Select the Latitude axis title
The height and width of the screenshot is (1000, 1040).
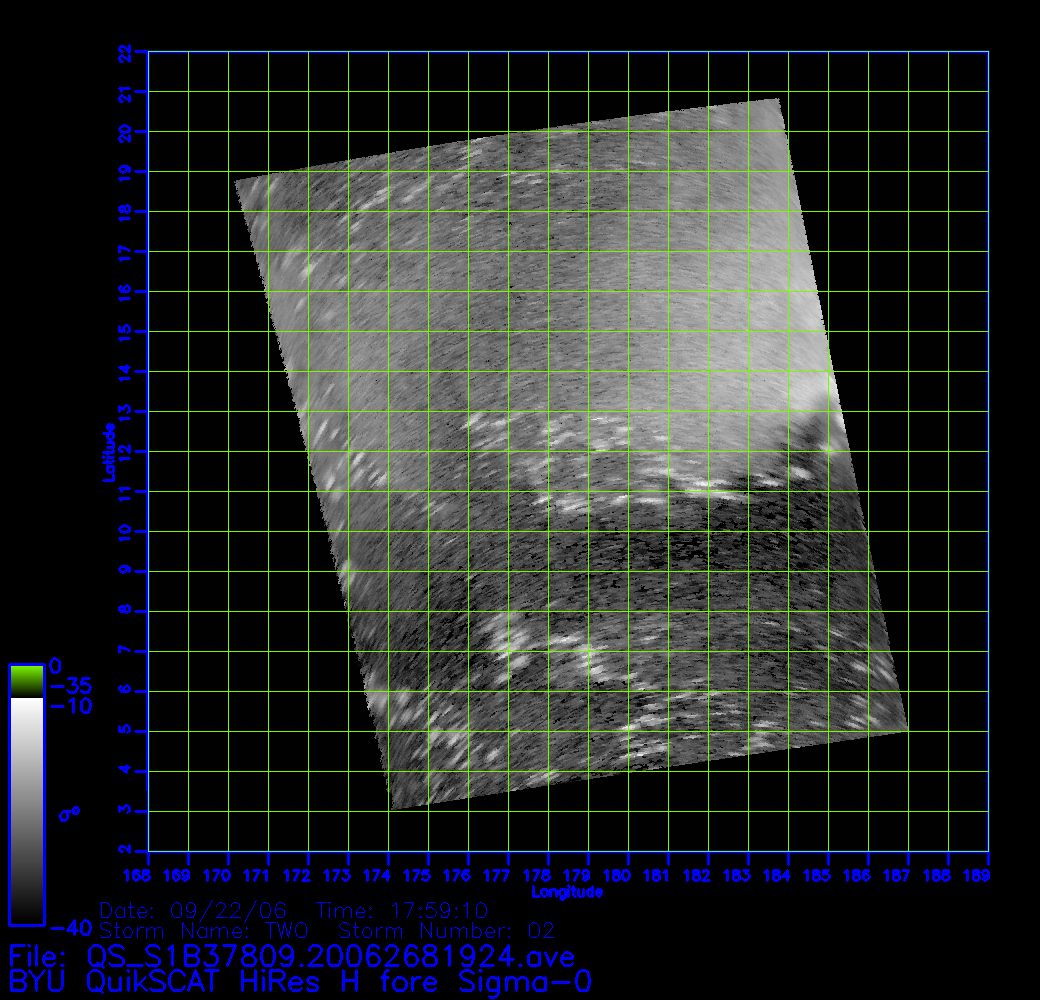(x=107, y=452)
